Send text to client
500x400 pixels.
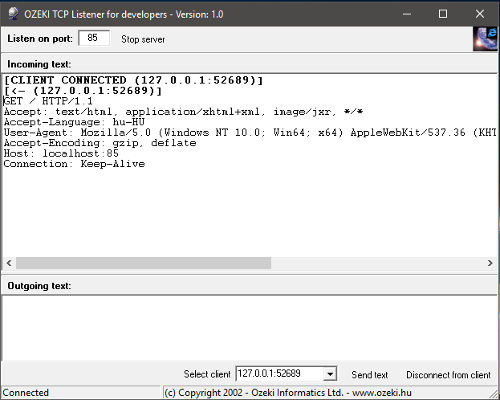click(x=369, y=375)
